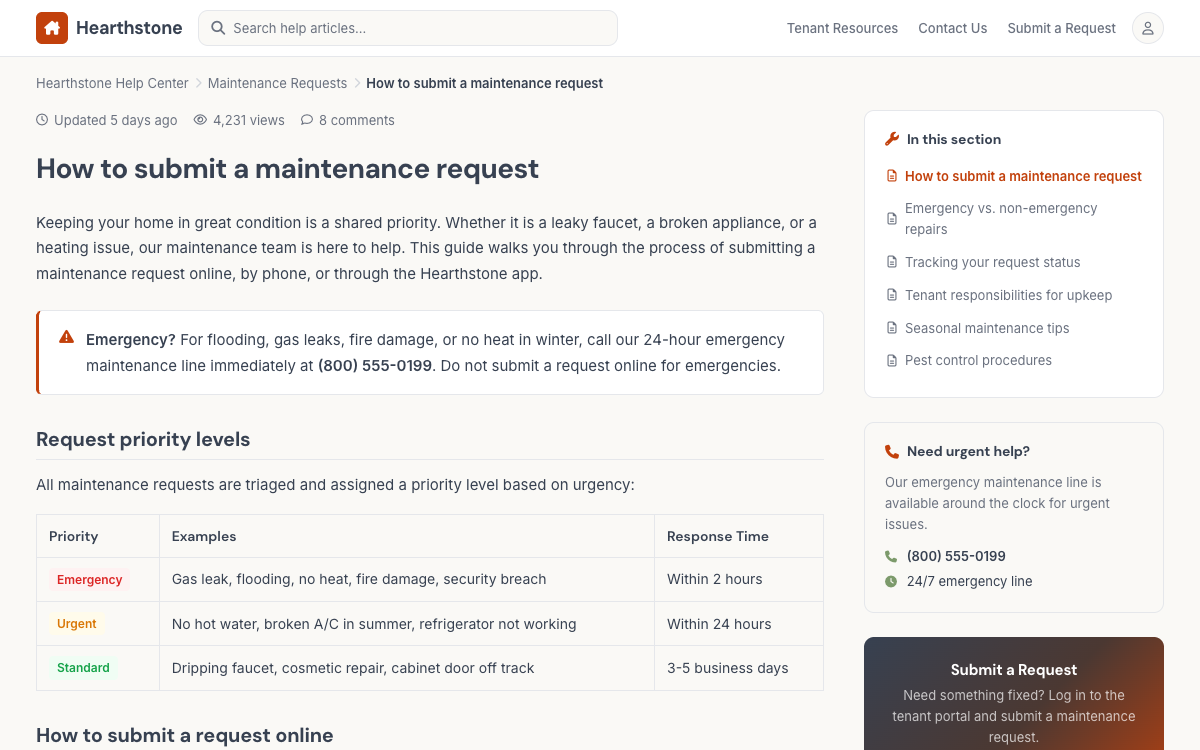Image resolution: width=1200 pixels, height=750 pixels.
Task: Click the Urgent priority badge in table
Action: (x=77, y=624)
